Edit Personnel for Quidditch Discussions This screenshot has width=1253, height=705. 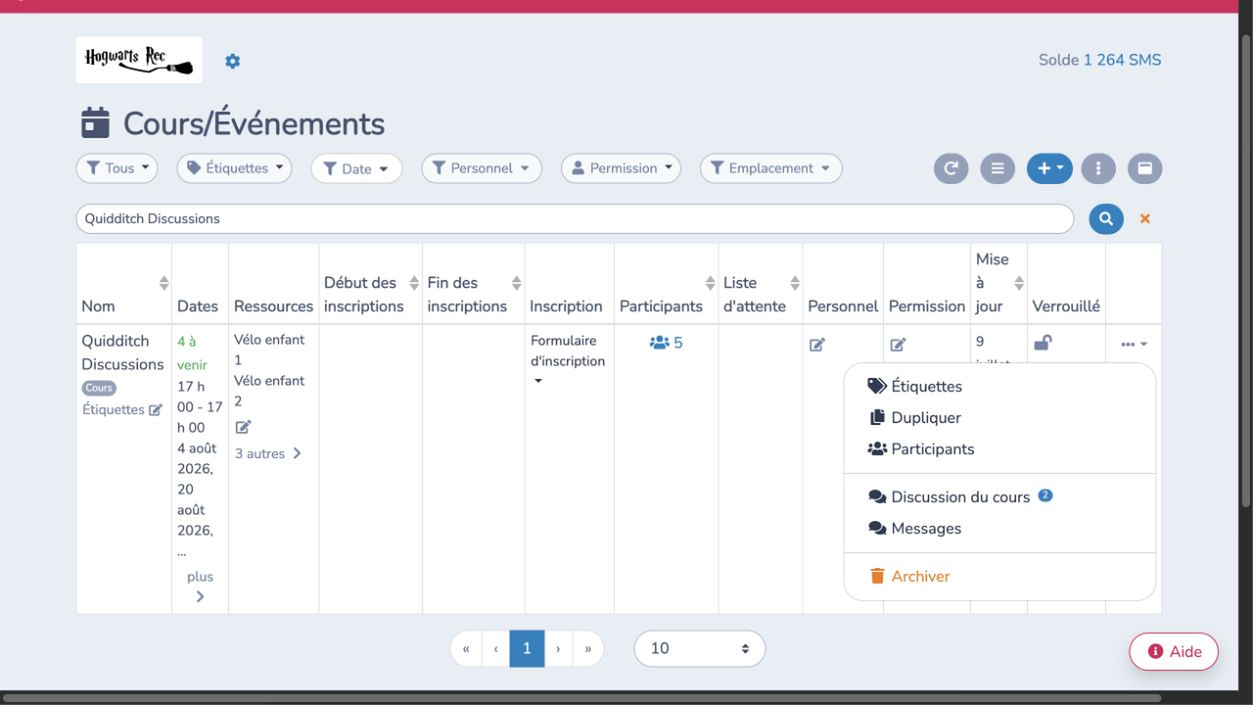click(x=817, y=344)
